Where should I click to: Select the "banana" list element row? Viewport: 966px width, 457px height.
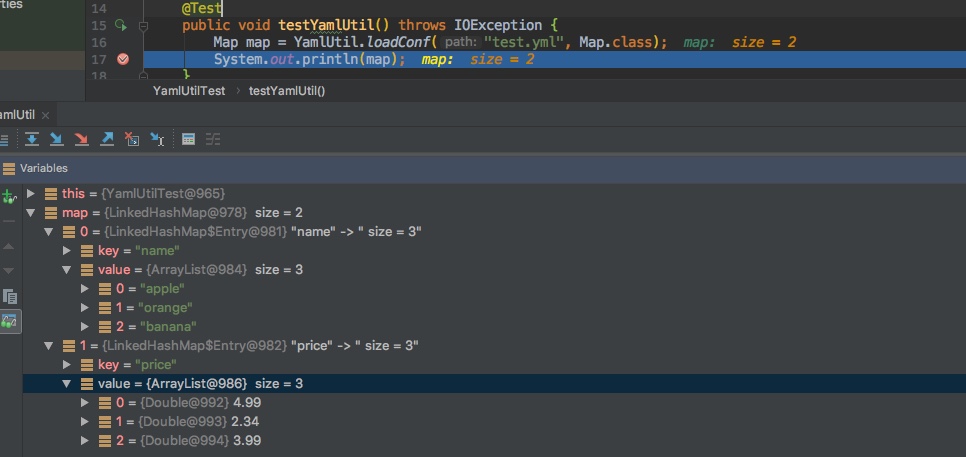coord(494,326)
